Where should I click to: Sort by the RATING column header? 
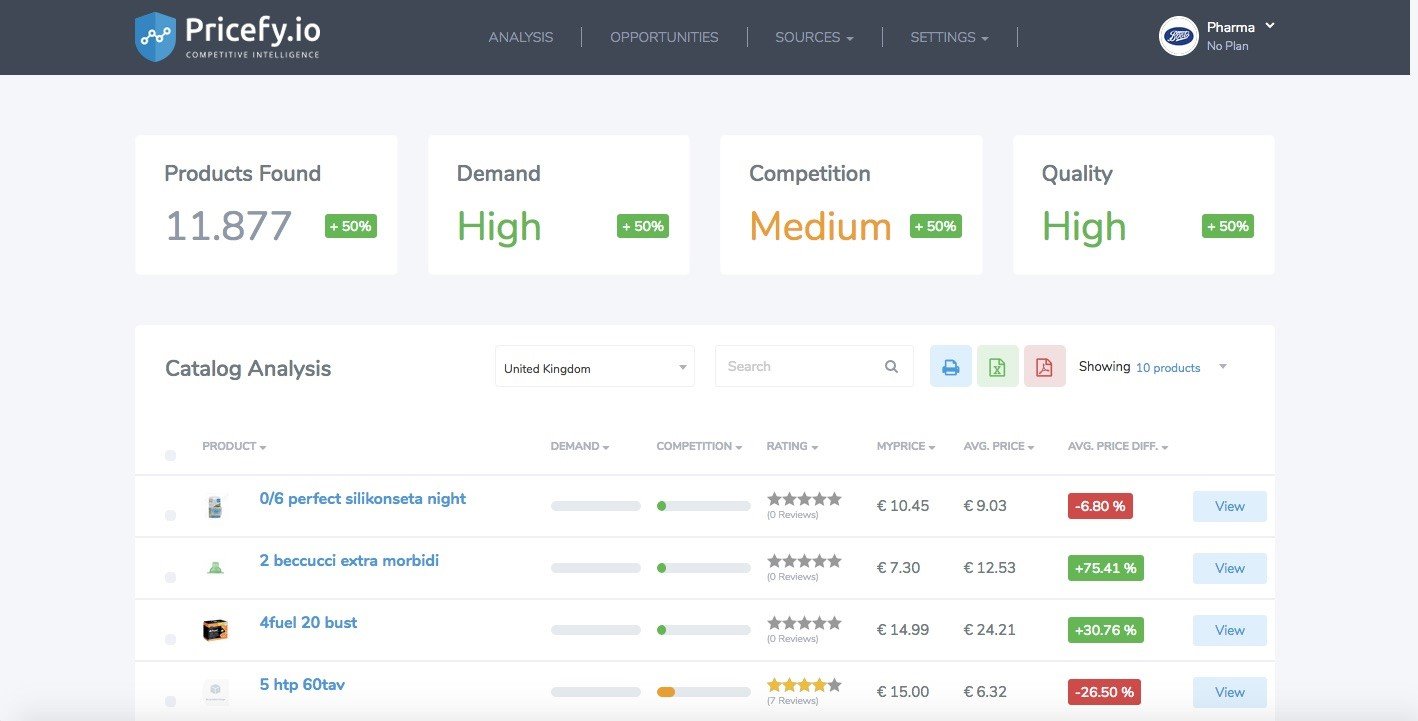point(792,446)
